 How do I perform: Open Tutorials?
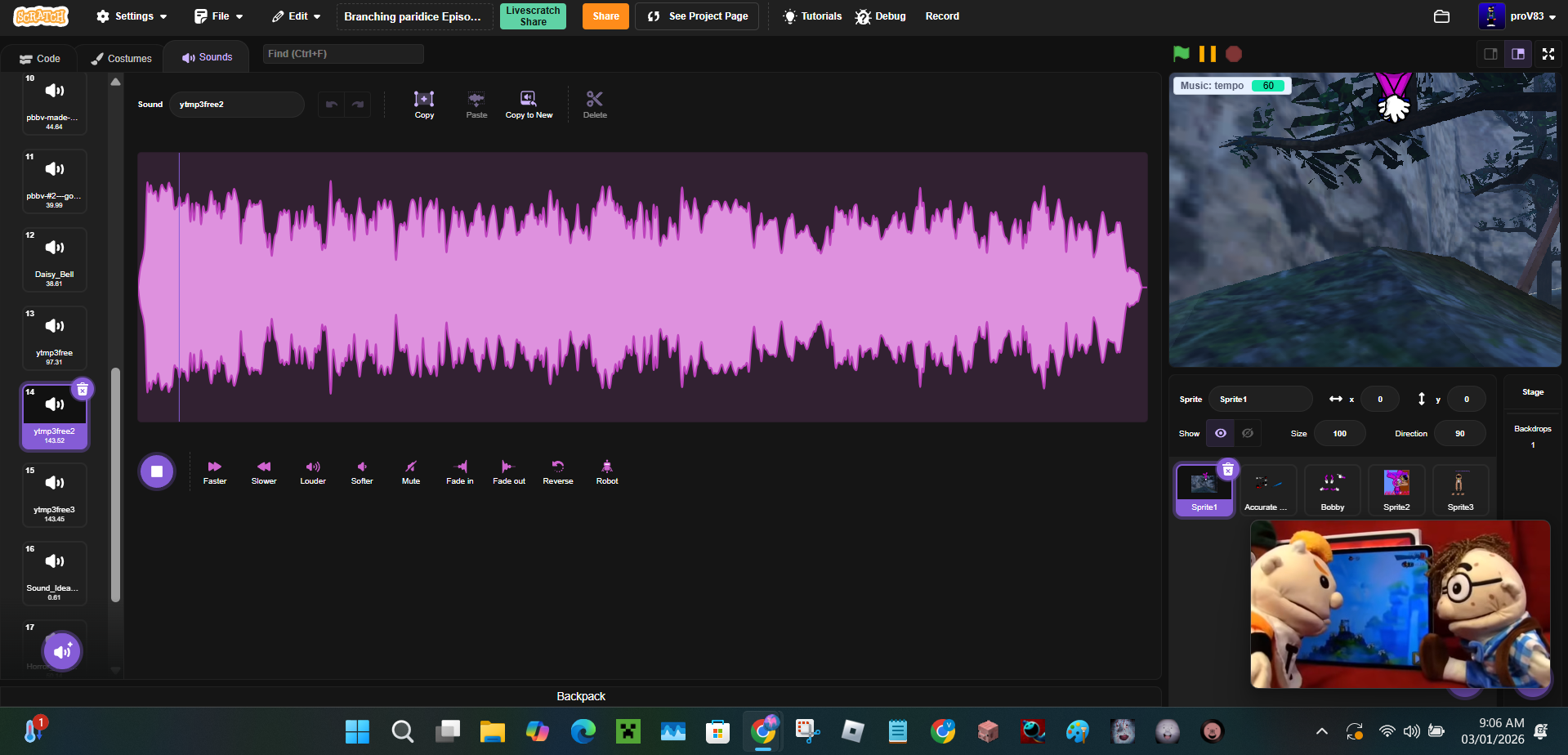coord(812,16)
